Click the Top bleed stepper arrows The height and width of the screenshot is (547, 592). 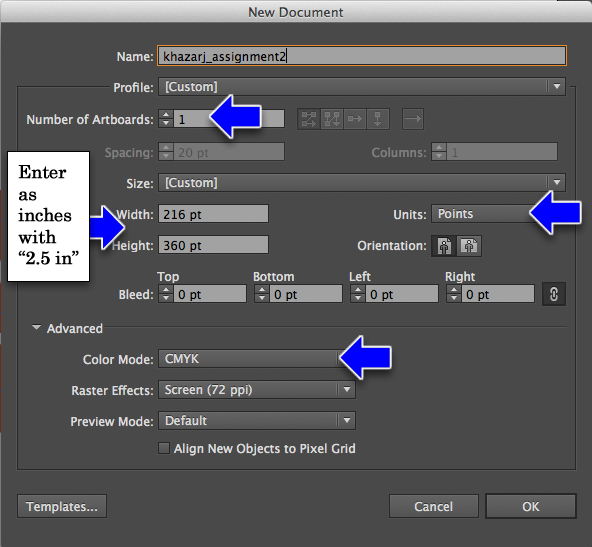pos(166,294)
